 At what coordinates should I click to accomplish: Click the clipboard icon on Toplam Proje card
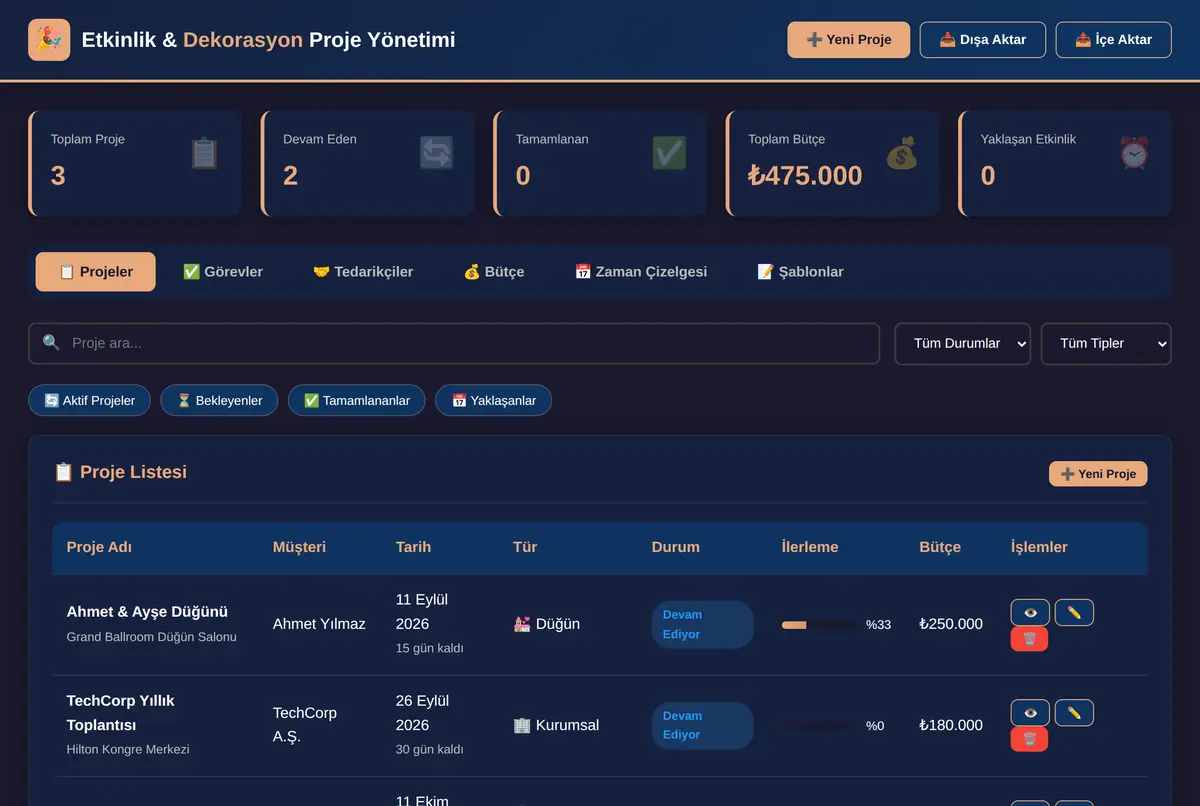(204, 153)
